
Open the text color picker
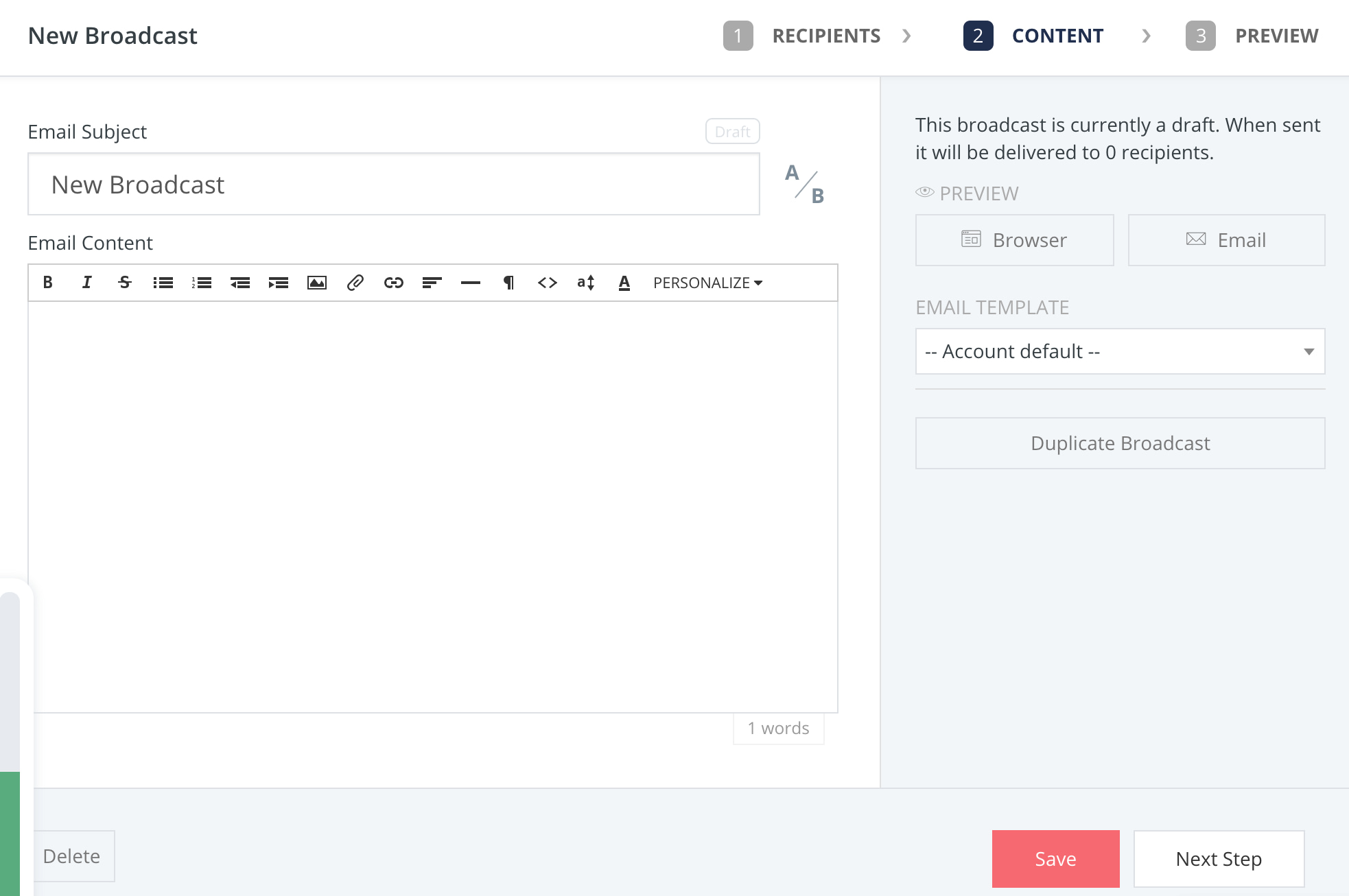pyautogui.click(x=624, y=282)
